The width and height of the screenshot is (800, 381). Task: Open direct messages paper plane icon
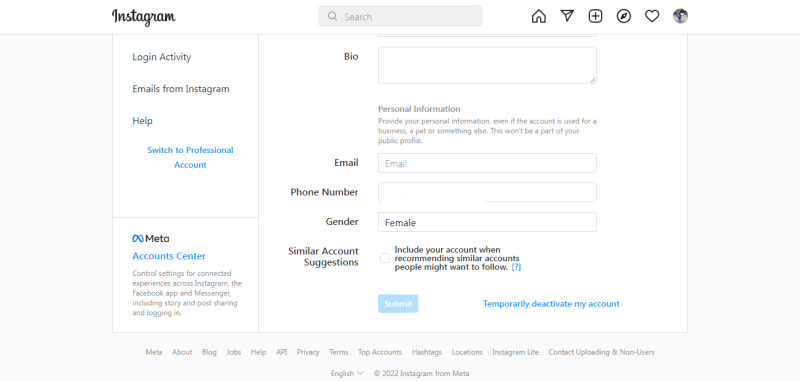pos(567,16)
